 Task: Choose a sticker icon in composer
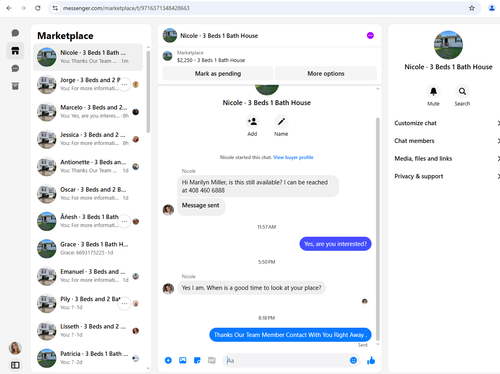[x=197, y=360]
